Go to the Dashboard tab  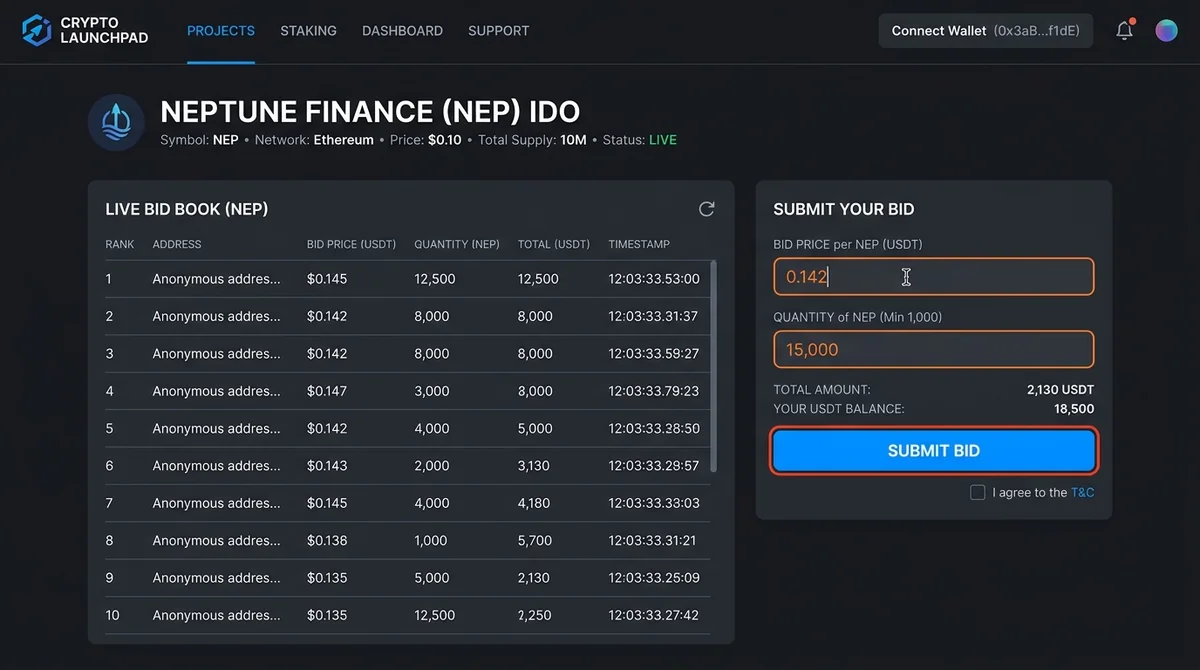coord(402,31)
